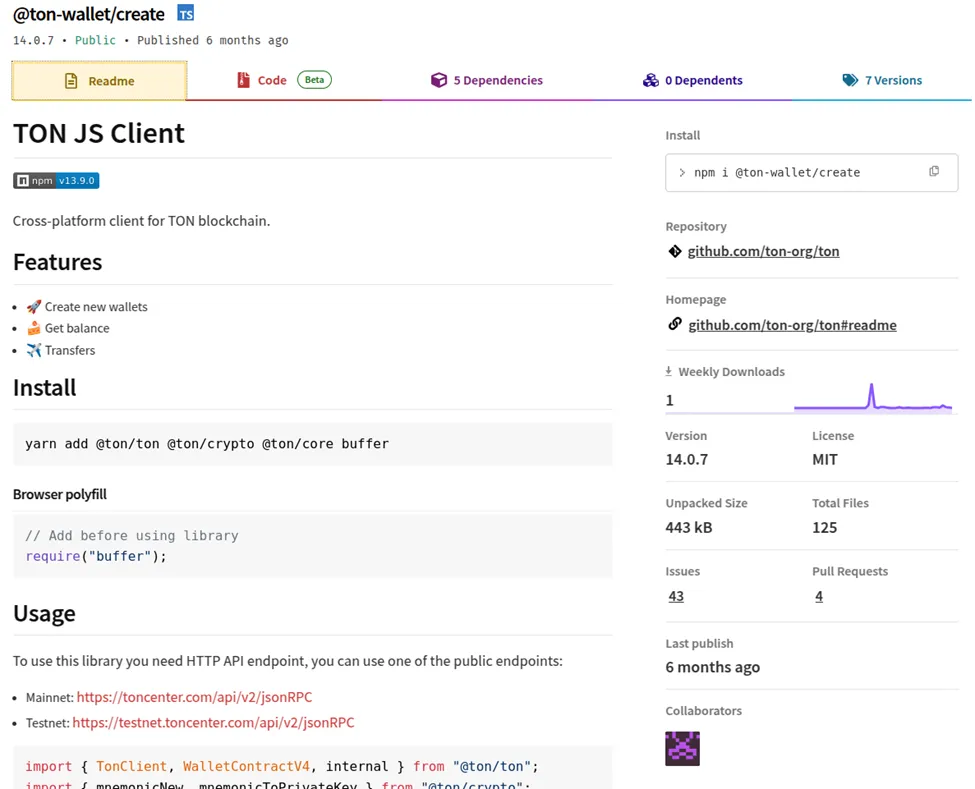The image size is (975, 789).
Task: Open the Testnet toncenter jsonRPC link
Action: (213, 722)
